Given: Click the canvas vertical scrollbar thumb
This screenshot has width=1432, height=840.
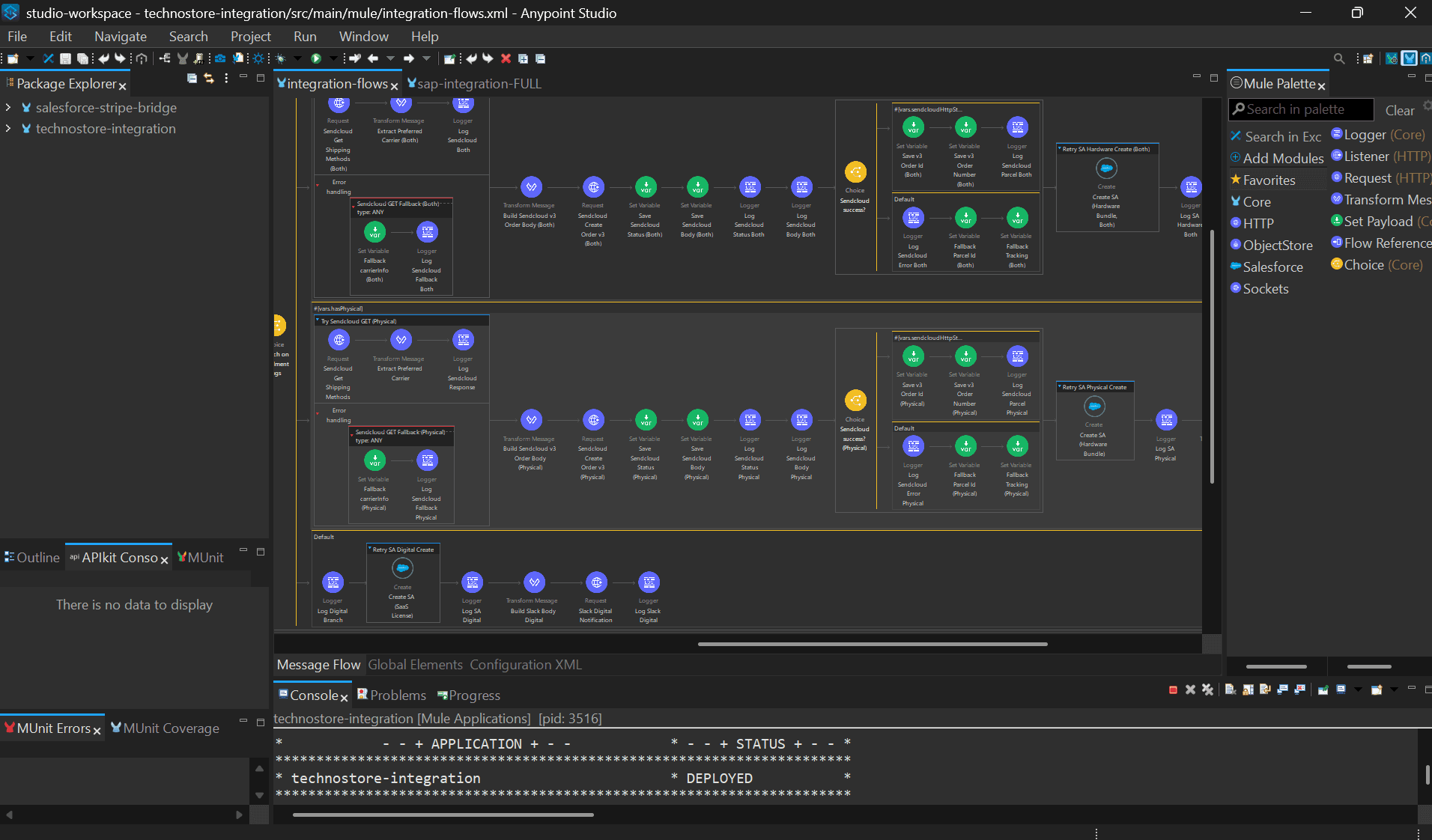Looking at the screenshot, I should click(x=1212, y=356).
